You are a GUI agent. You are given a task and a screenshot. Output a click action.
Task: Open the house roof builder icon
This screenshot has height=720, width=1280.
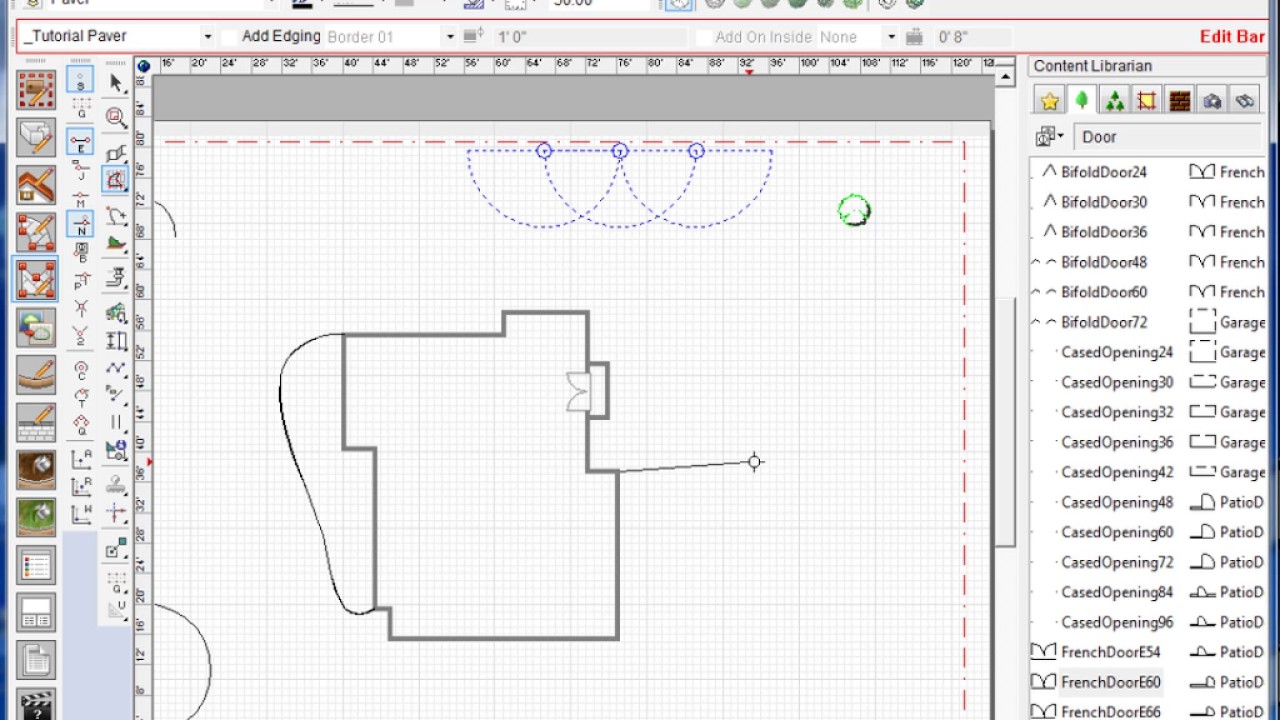[37, 185]
